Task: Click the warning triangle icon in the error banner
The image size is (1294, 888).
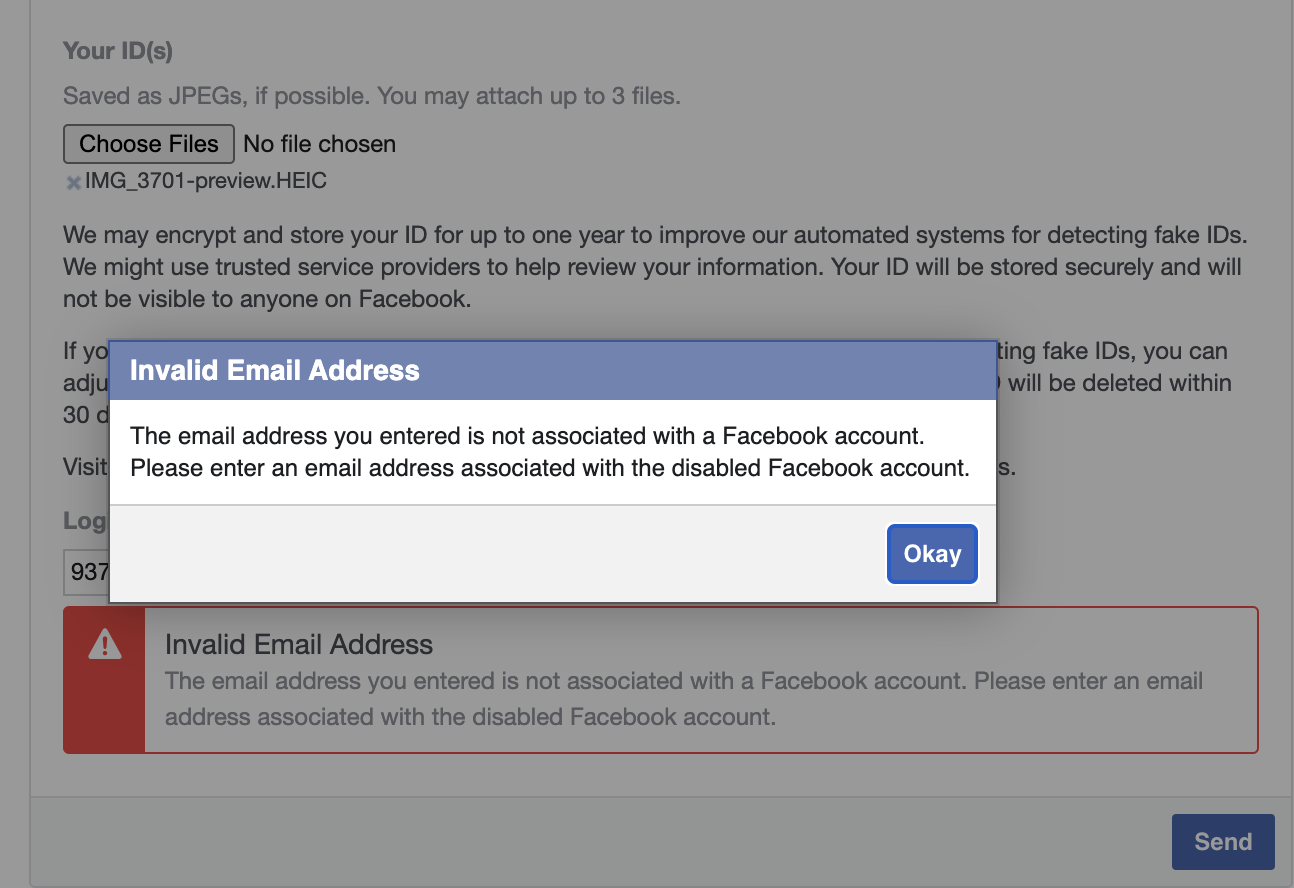Action: click(105, 645)
